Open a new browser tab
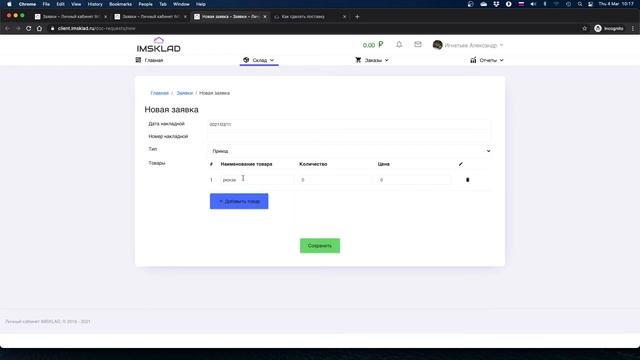This screenshot has height=360, width=640. click(x=357, y=17)
